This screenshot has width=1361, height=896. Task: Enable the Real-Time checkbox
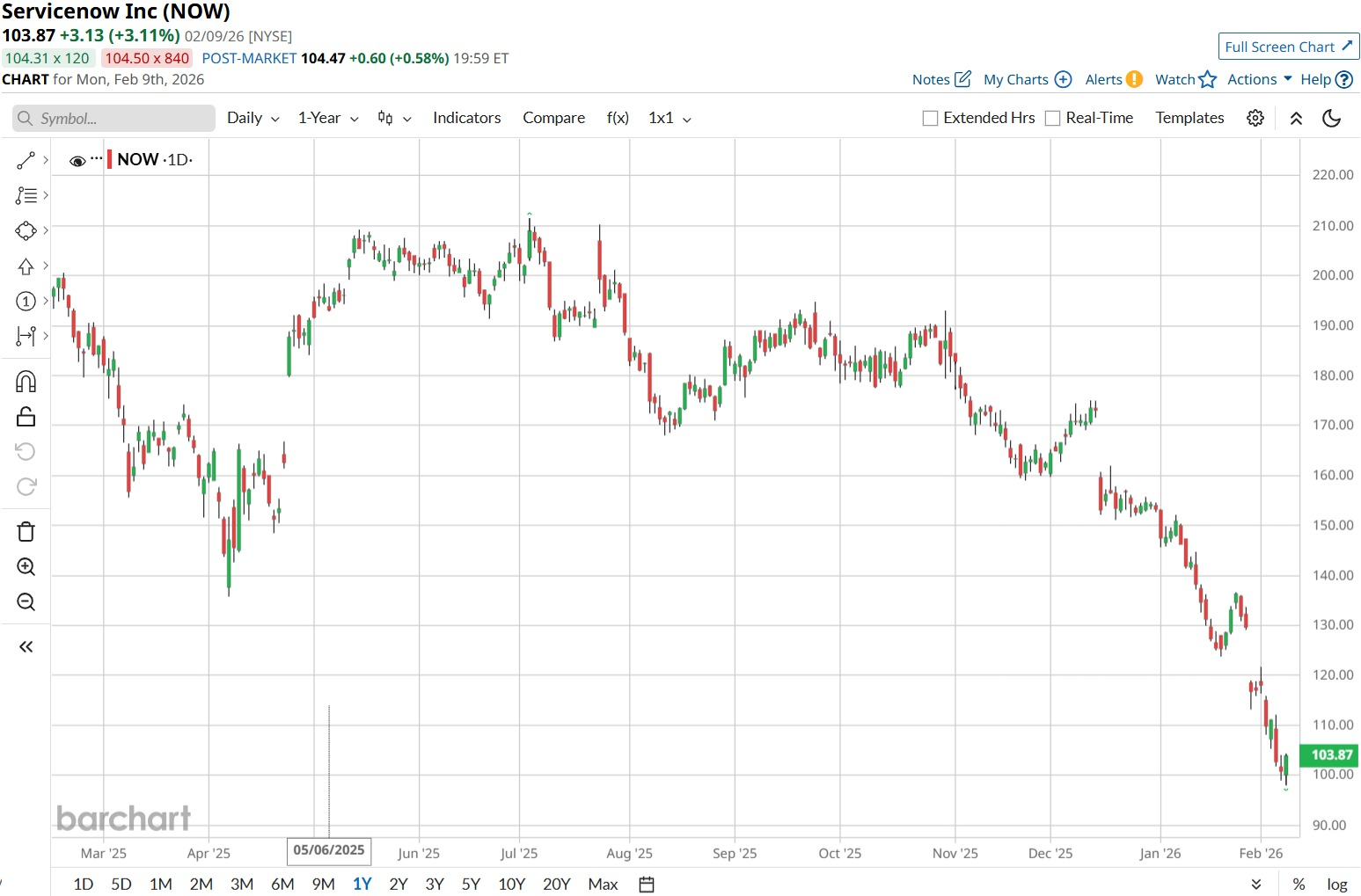click(x=1052, y=119)
